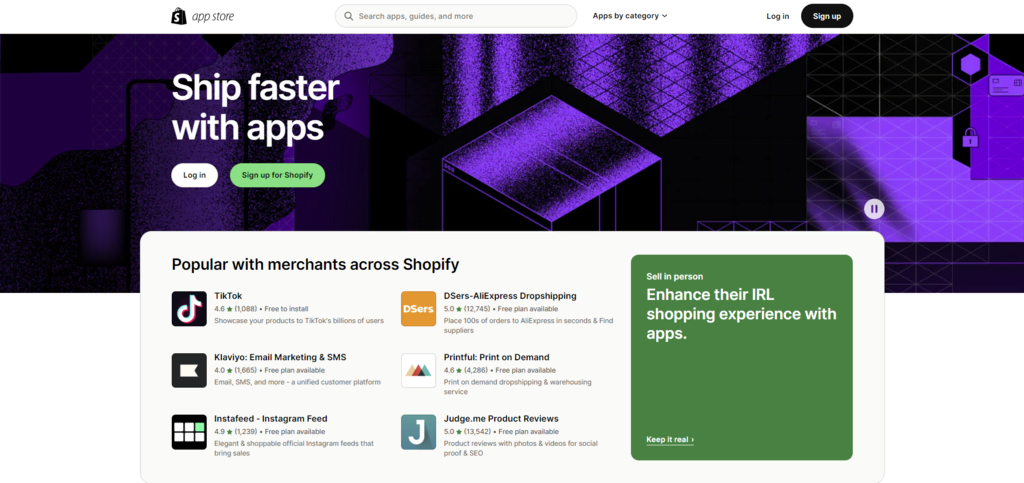The height and width of the screenshot is (483, 1024).
Task: Open the DSers orange app icon
Action: point(419,309)
